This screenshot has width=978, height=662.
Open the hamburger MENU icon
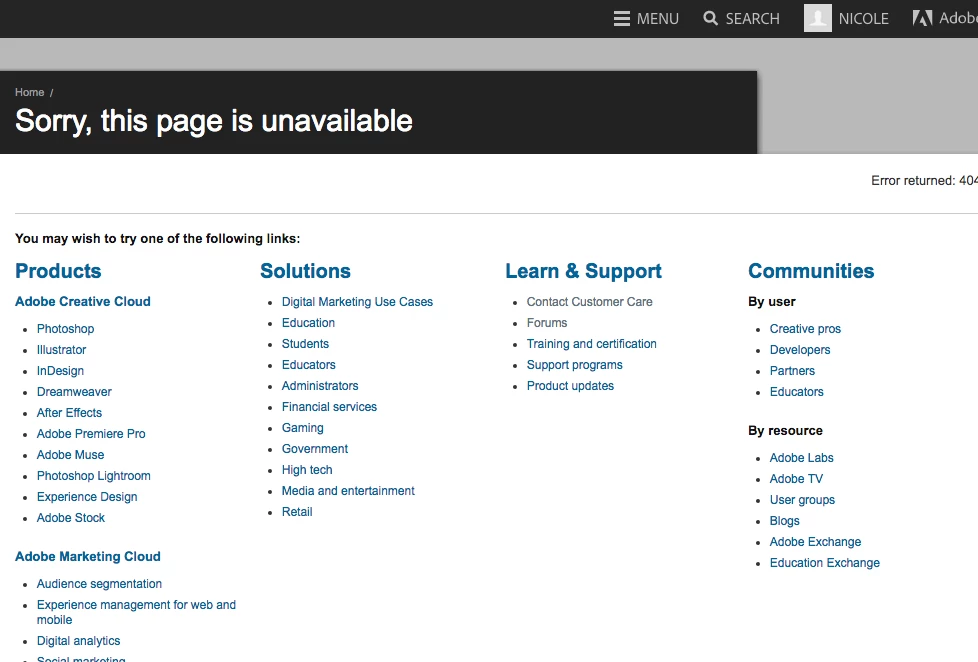621,19
